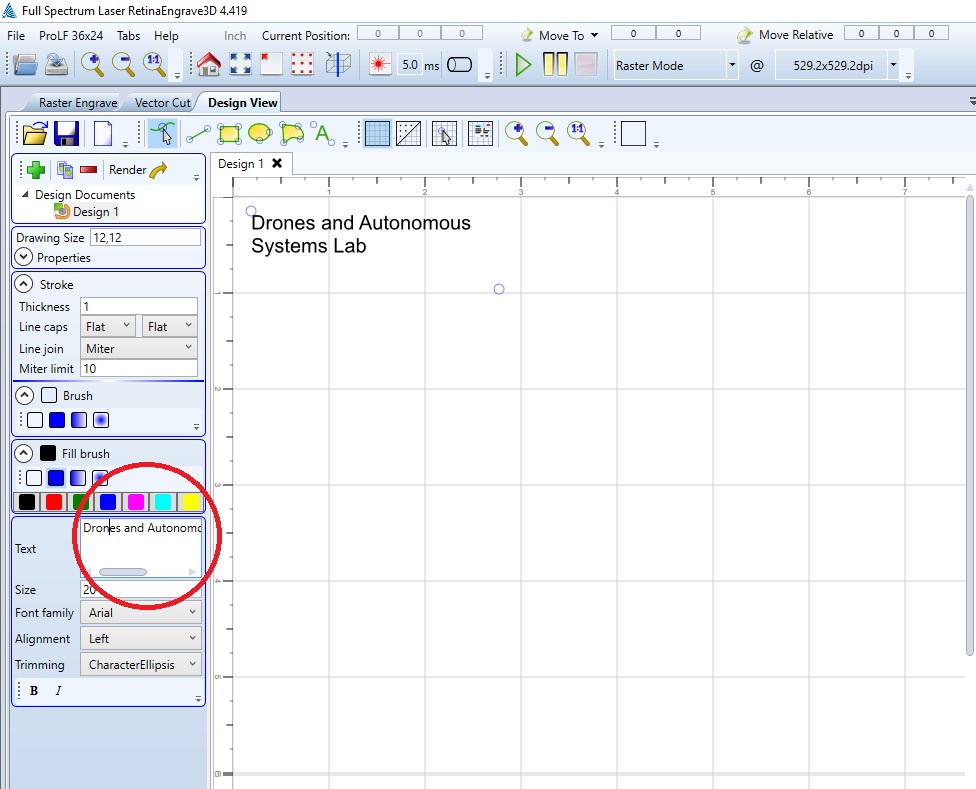The height and width of the screenshot is (789, 976).
Task: Collapse the Stroke section
Action: pos(24,284)
